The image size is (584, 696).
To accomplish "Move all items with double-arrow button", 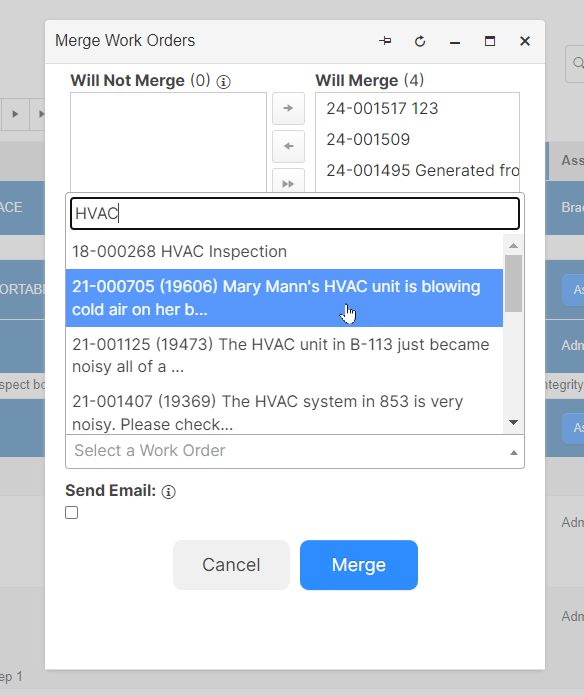I will coord(288,181).
